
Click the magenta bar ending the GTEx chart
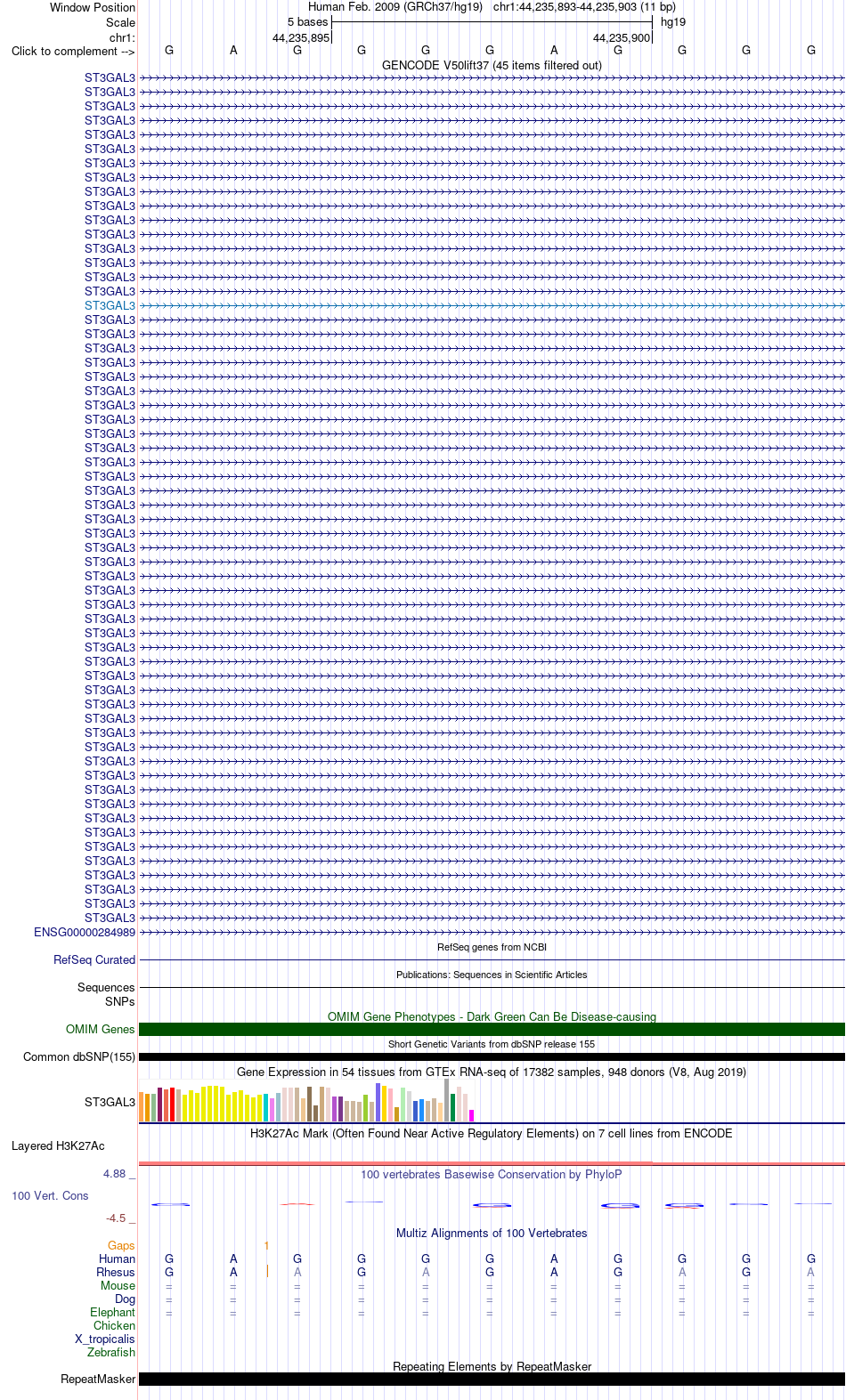(472, 1115)
